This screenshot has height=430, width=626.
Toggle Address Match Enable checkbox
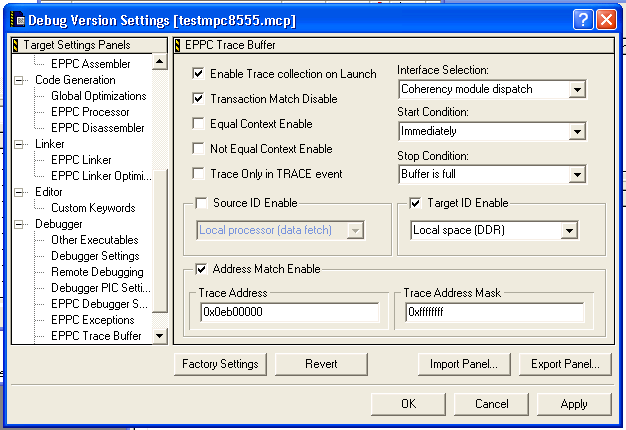pyautogui.click(x=202, y=269)
